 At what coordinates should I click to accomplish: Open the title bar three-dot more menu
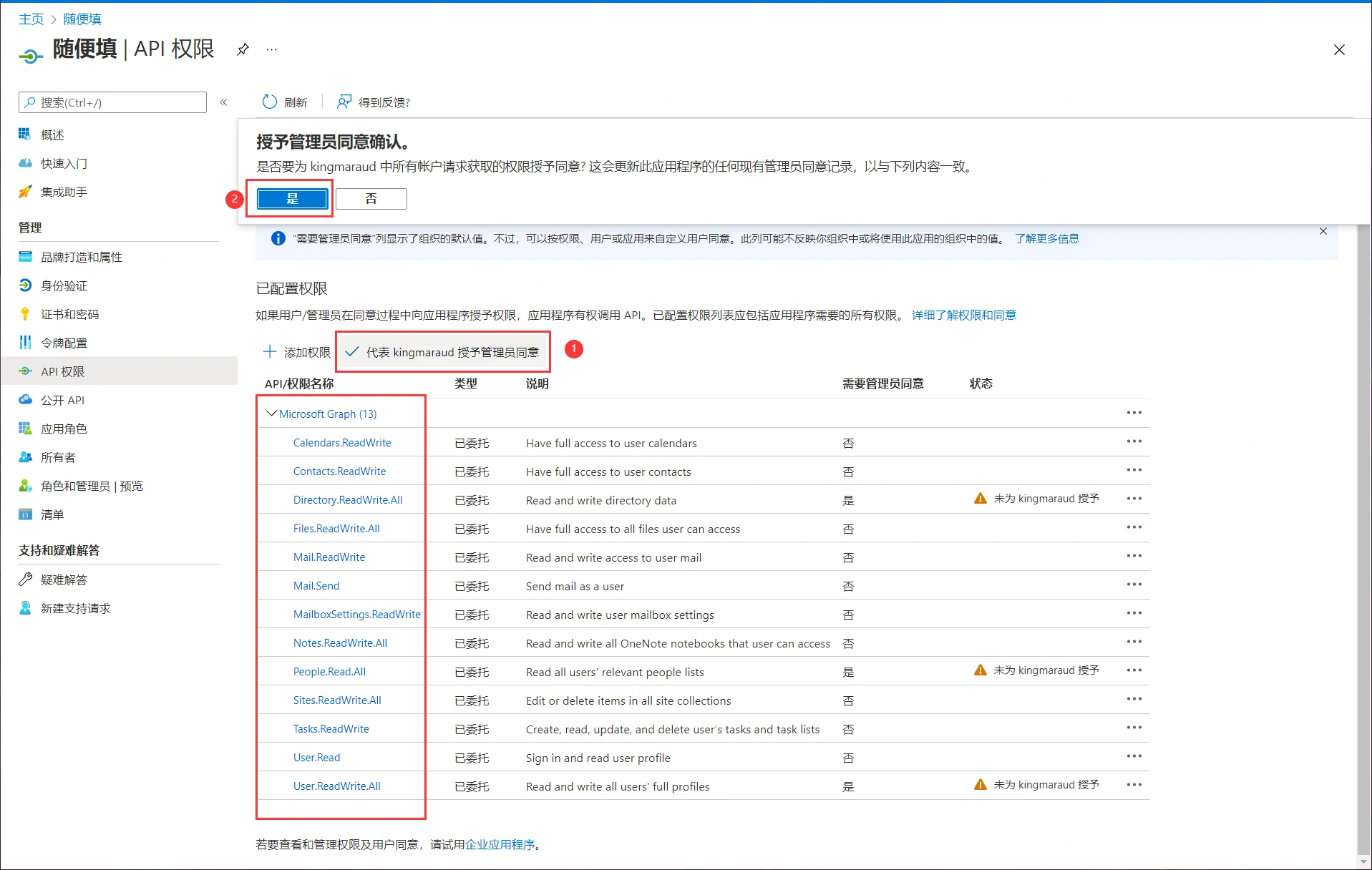271,49
